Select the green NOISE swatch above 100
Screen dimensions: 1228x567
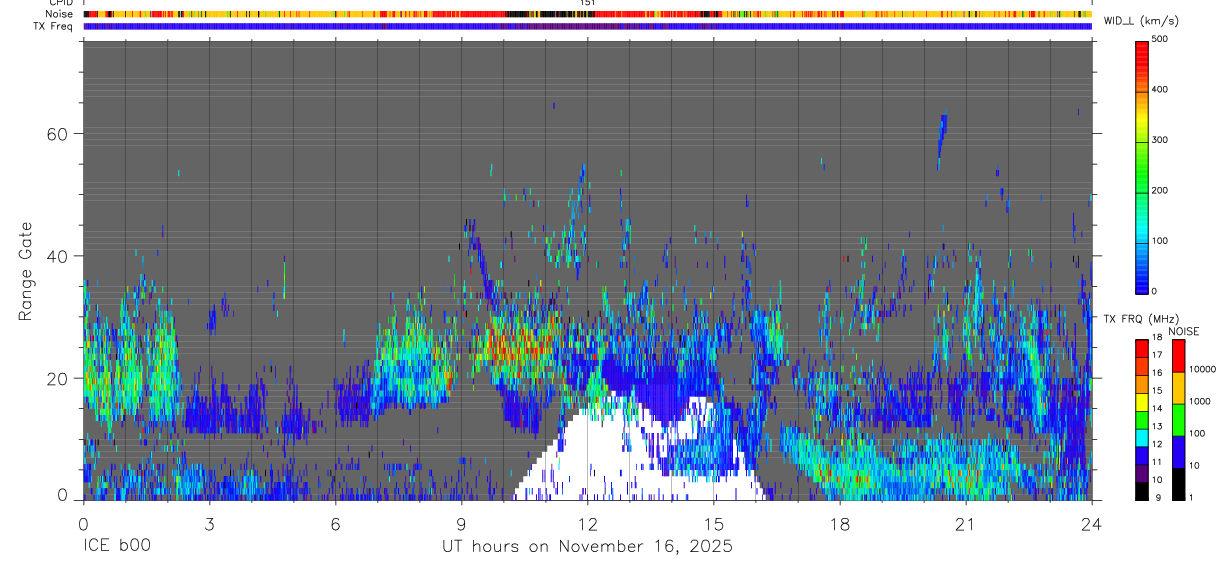(1179, 420)
